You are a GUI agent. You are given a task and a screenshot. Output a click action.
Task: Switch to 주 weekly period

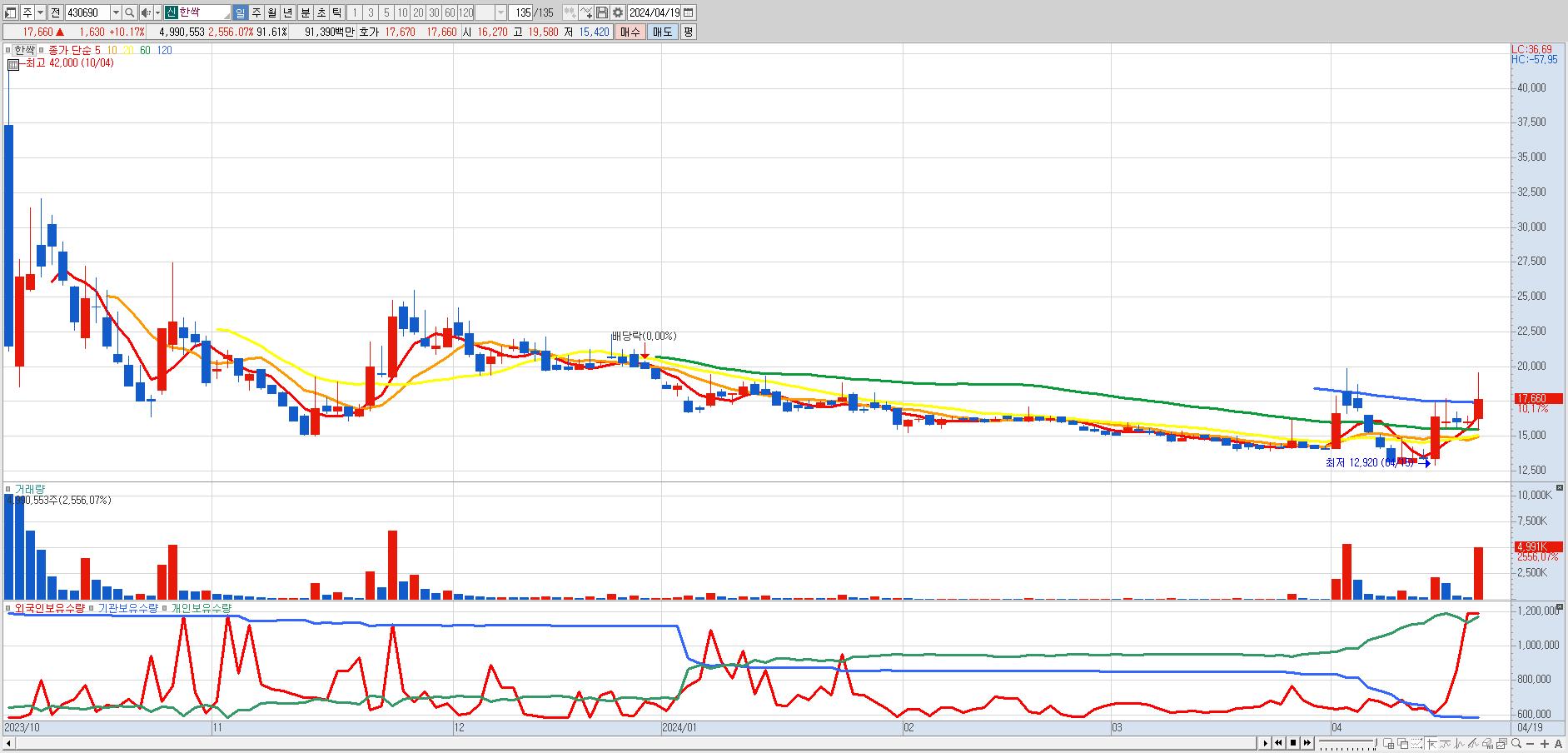click(256, 12)
